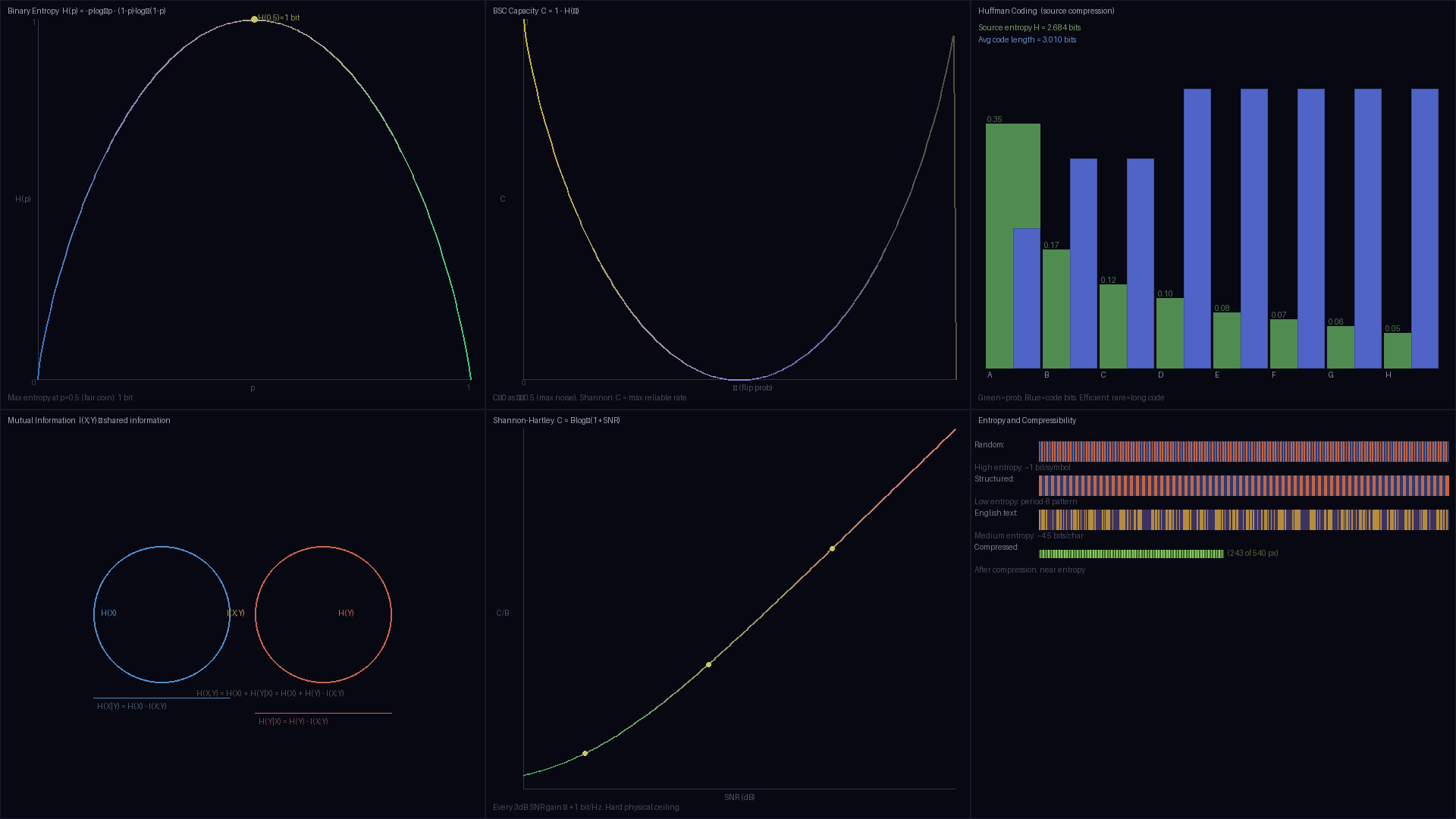Click the H(0.5)=1 bit peak marker
The width and height of the screenshot is (1456, 819).
tap(255, 20)
